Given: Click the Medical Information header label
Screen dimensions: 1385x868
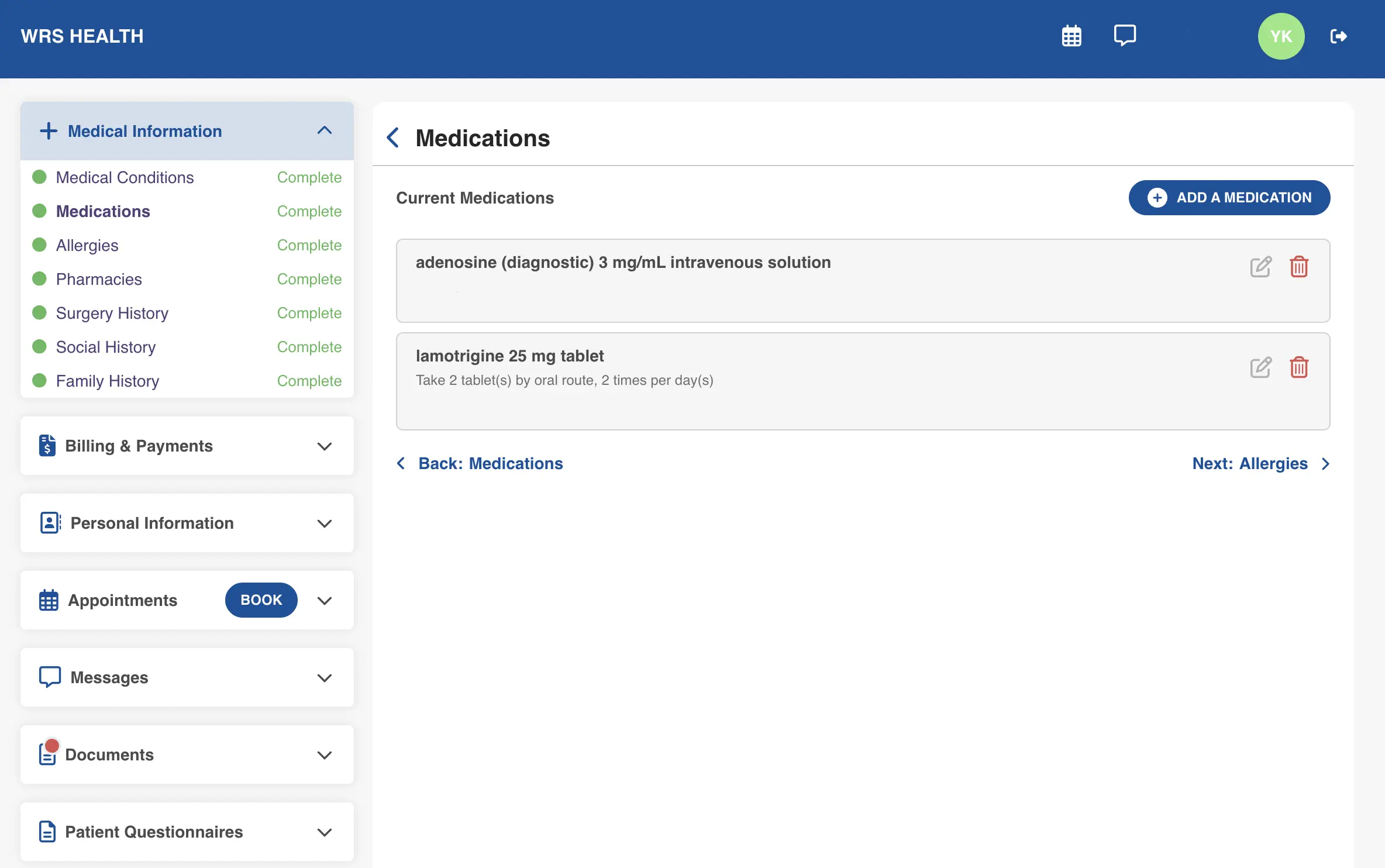Looking at the screenshot, I should coord(145,131).
